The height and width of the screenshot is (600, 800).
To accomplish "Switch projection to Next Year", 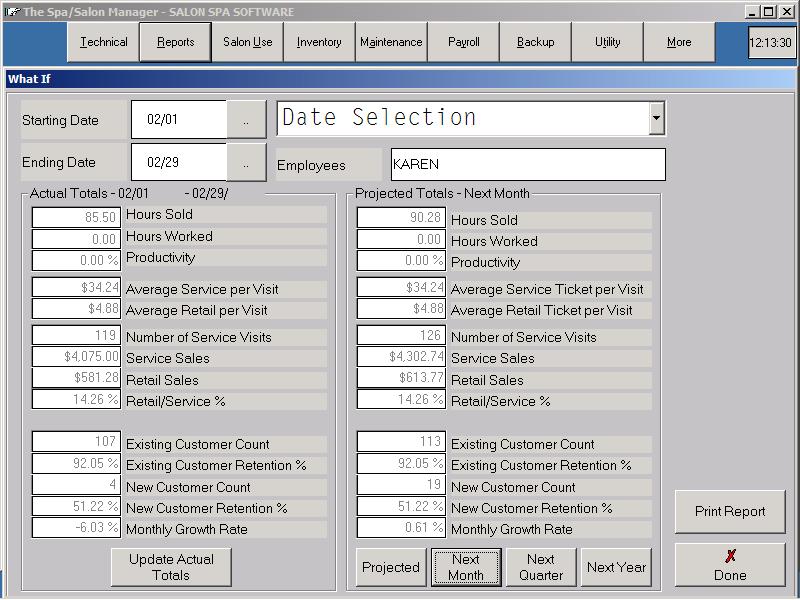I will [616, 567].
